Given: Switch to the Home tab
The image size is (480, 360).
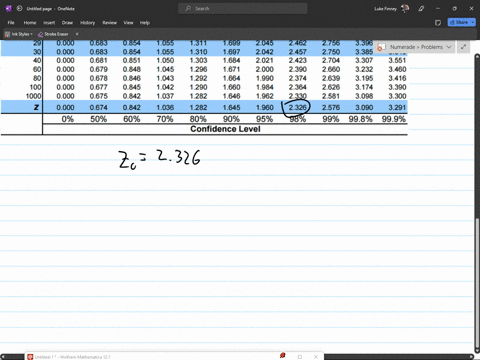Looking at the screenshot, I should (x=30, y=23).
